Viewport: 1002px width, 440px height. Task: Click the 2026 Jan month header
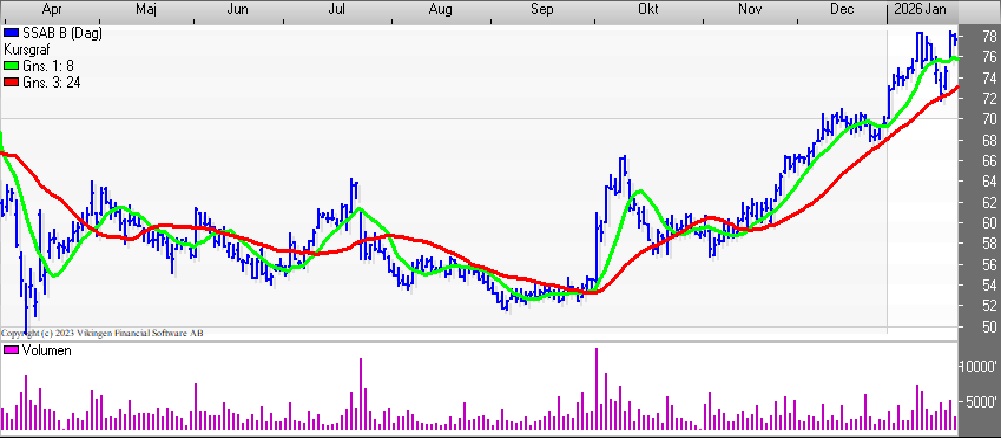pos(919,9)
